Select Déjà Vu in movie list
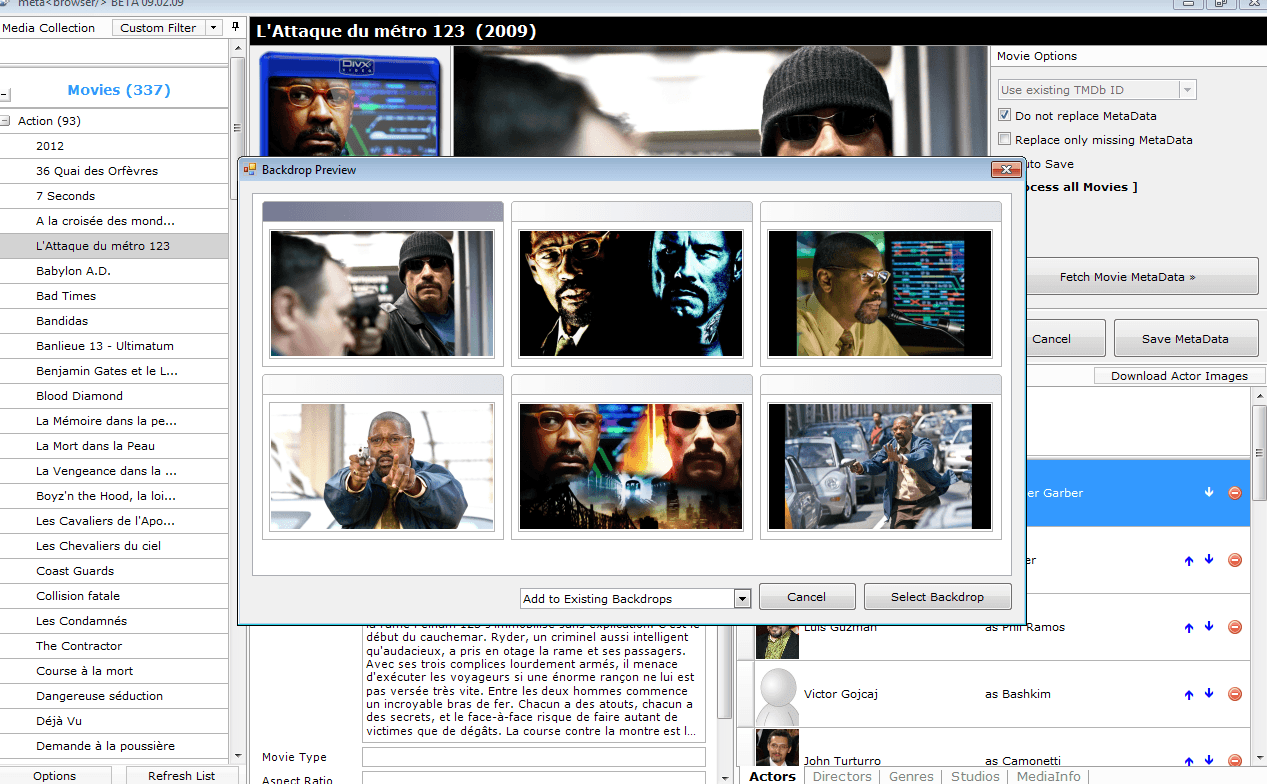The height and width of the screenshot is (784, 1267). pyautogui.click(x=114, y=721)
